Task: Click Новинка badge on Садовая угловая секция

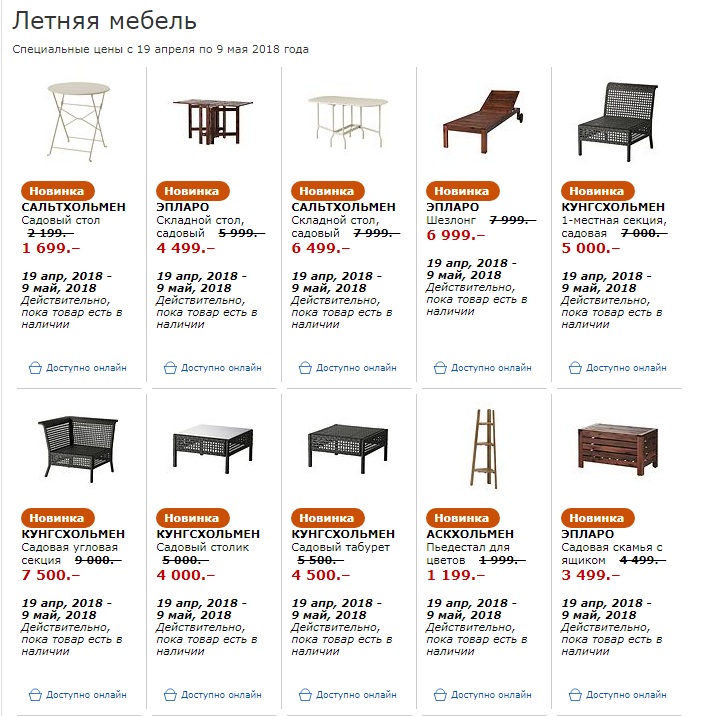Action: pyautogui.click(x=57, y=518)
